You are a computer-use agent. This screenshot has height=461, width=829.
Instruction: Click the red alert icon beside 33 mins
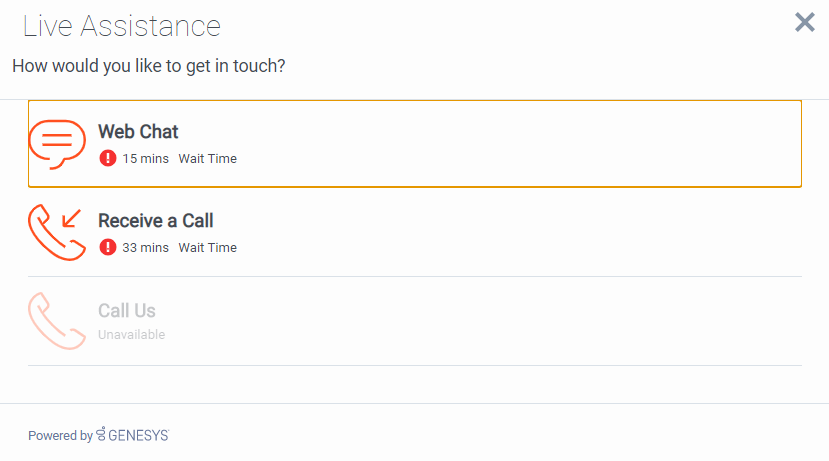pyautogui.click(x=108, y=247)
